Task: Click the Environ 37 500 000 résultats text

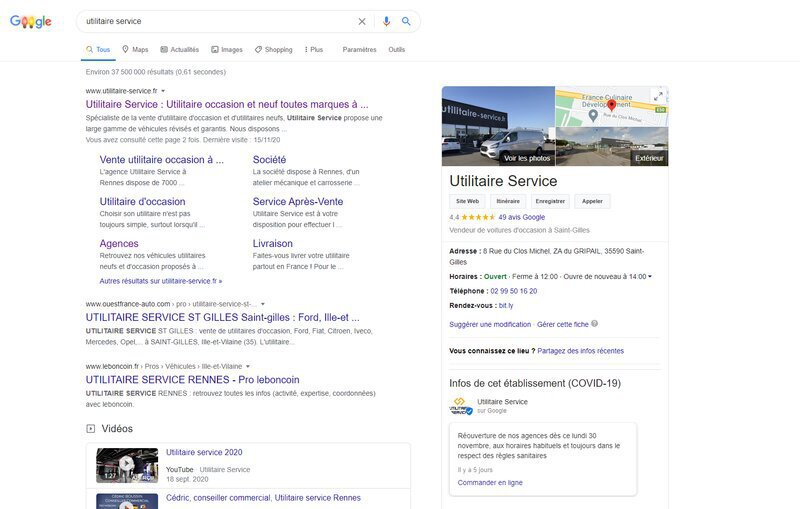Action: coord(156,72)
